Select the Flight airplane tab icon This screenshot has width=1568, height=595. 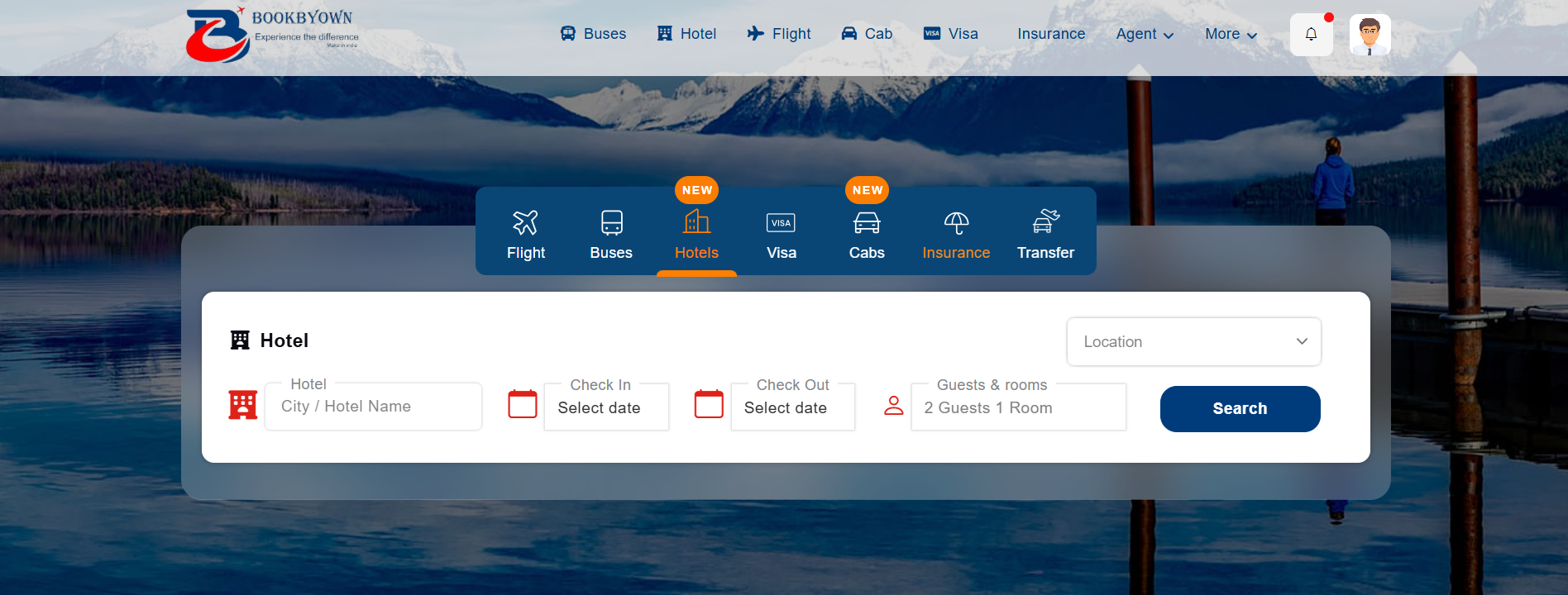tap(525, 222)
